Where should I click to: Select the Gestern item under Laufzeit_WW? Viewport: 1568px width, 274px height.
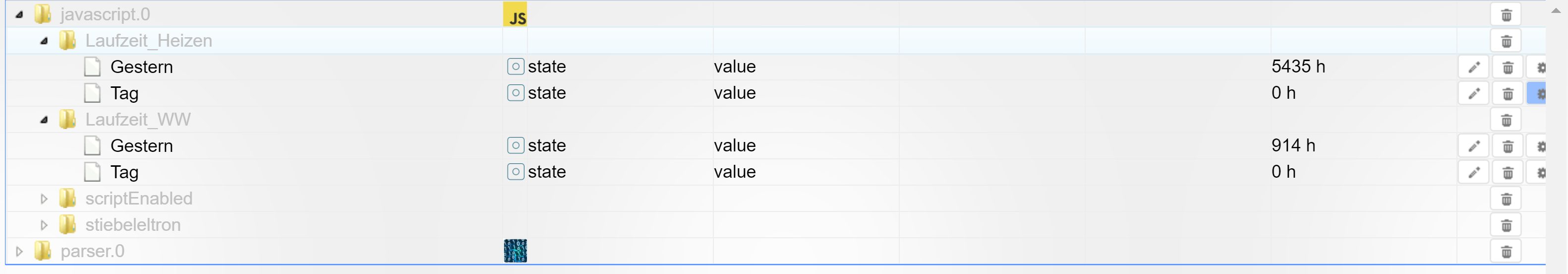(141, 146)
